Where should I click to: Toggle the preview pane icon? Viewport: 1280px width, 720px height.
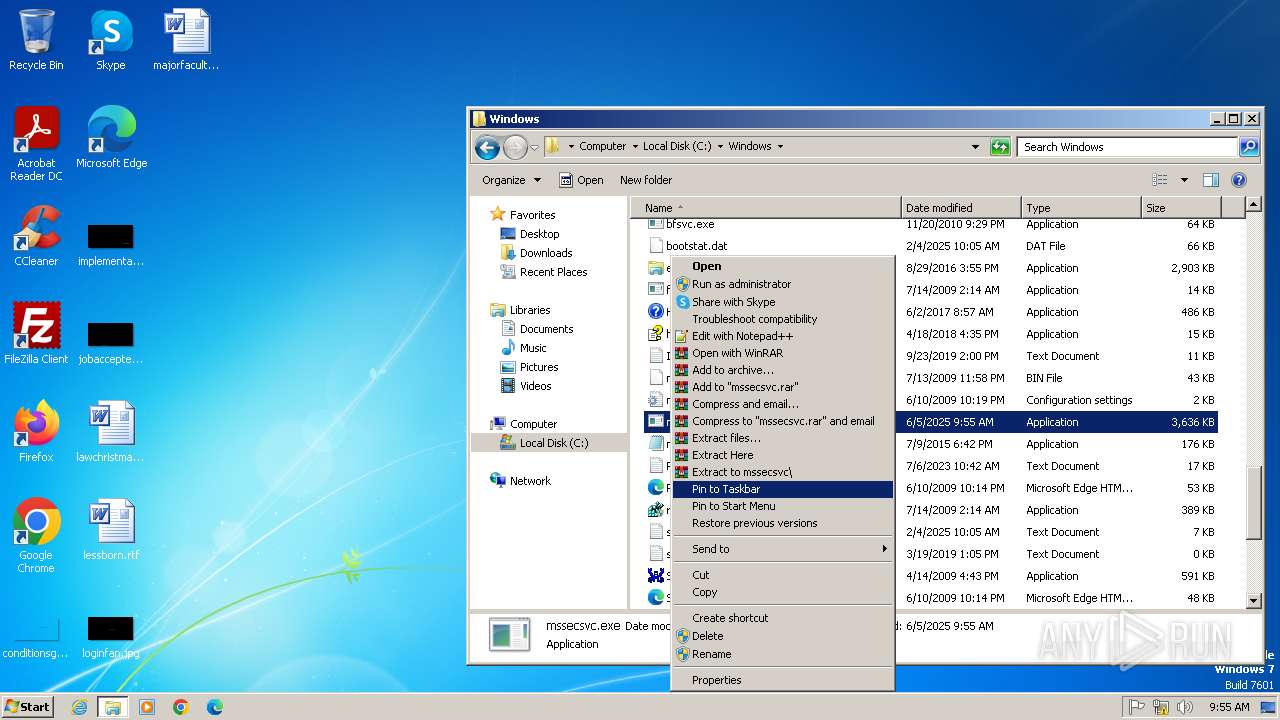coord(1211,180)
